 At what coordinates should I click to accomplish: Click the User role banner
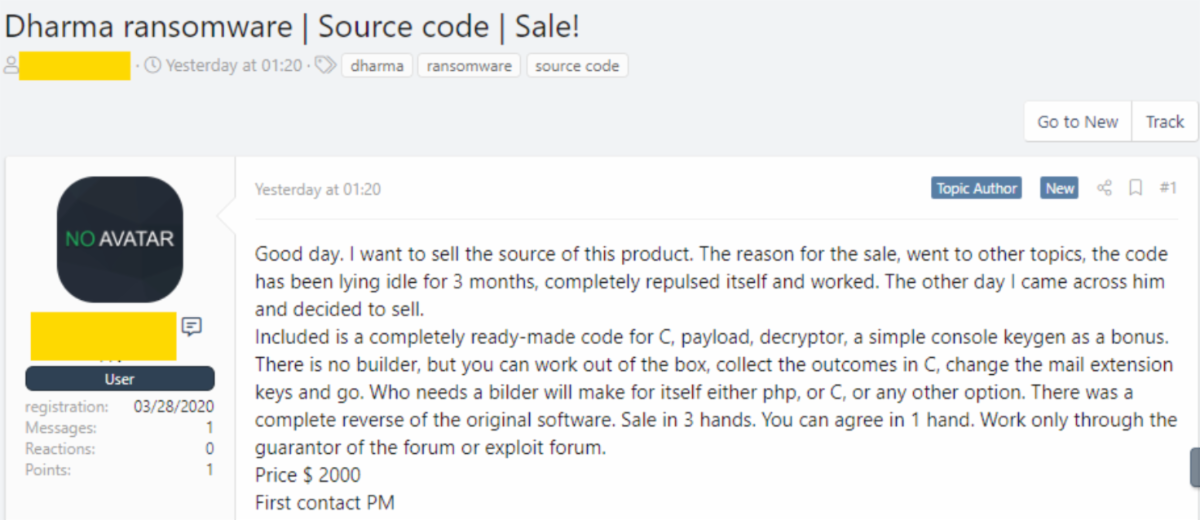[120, 379]
